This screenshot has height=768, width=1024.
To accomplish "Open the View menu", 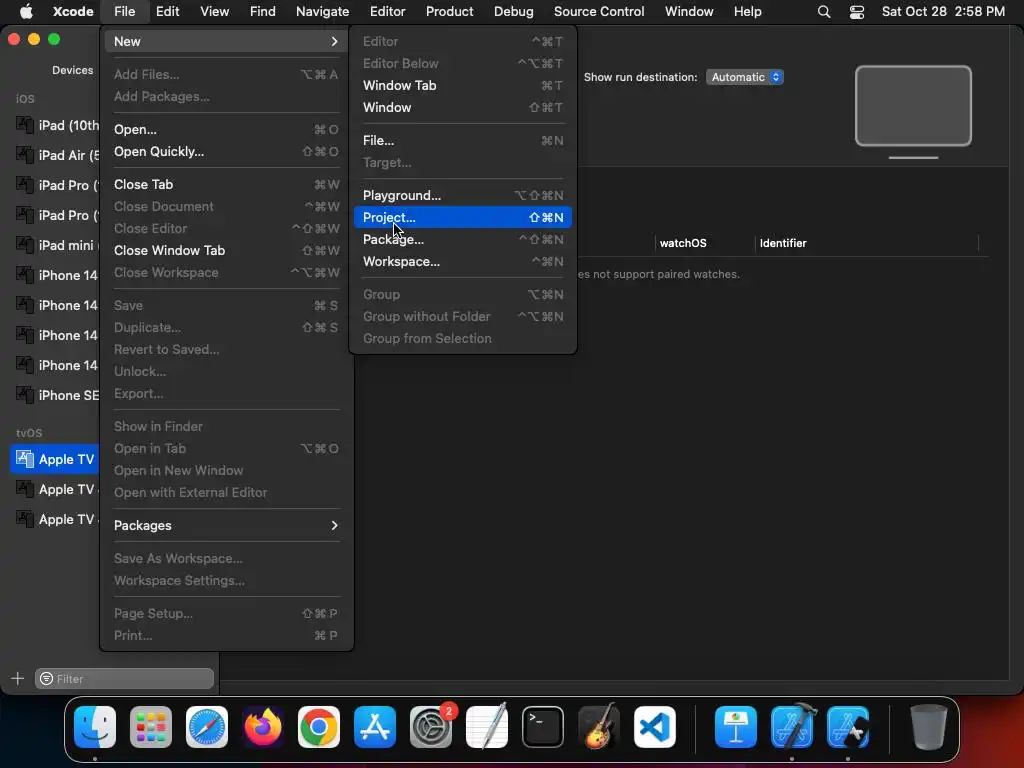I will 214,12.
